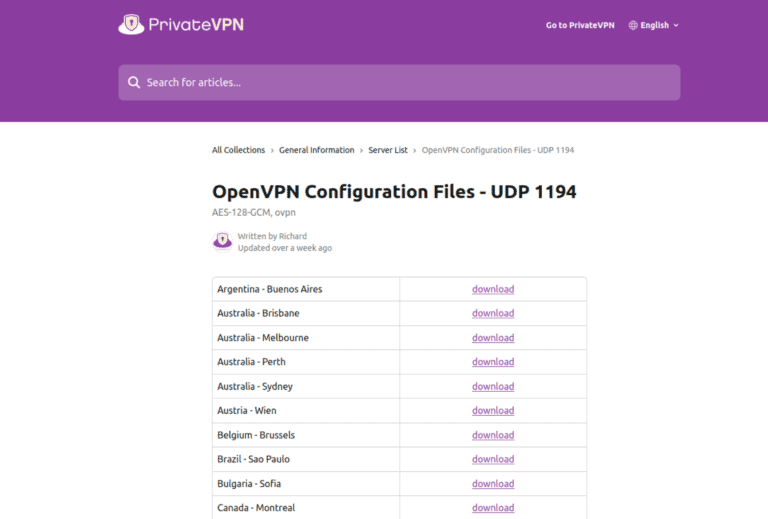
Task: Download the Austria - Wien config
Action: pyautogui.click(x=493, y=410)
